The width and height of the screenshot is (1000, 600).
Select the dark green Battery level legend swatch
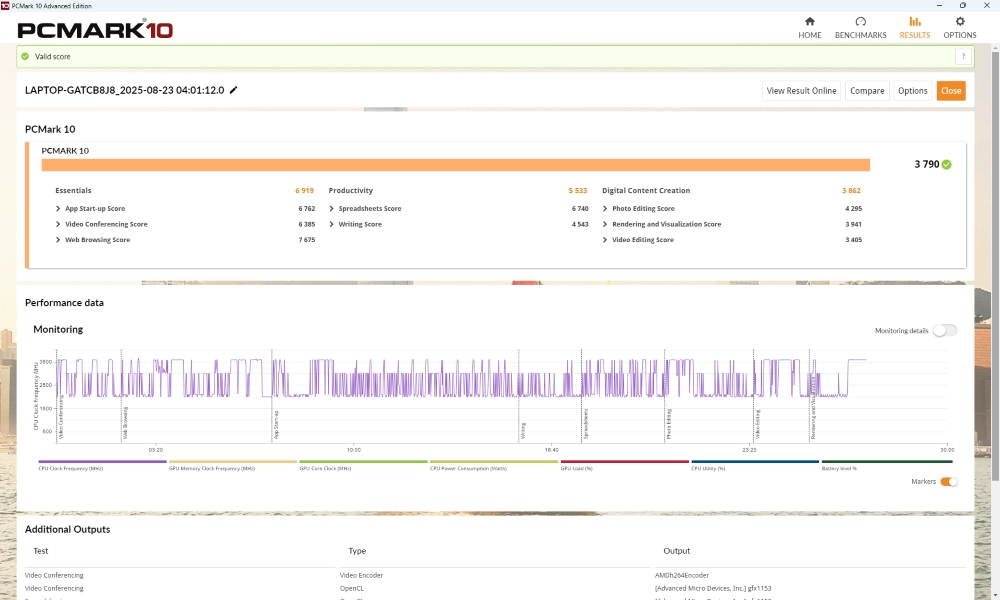(887, 461)
